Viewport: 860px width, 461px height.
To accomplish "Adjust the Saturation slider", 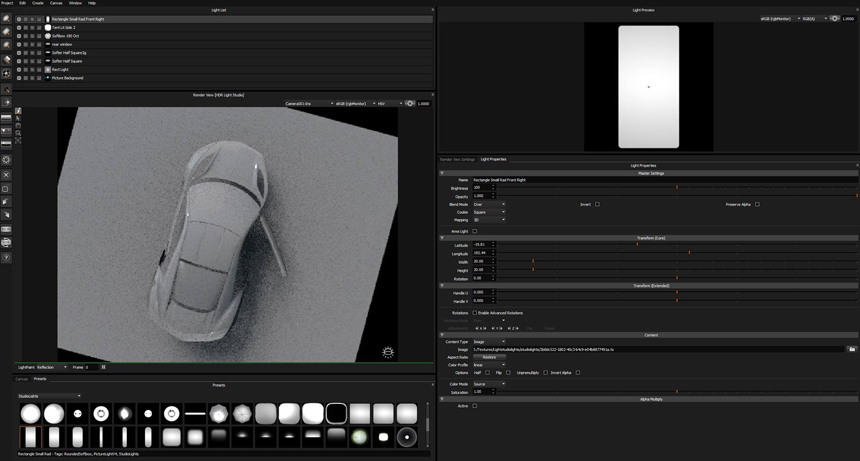I will point(677,391).
